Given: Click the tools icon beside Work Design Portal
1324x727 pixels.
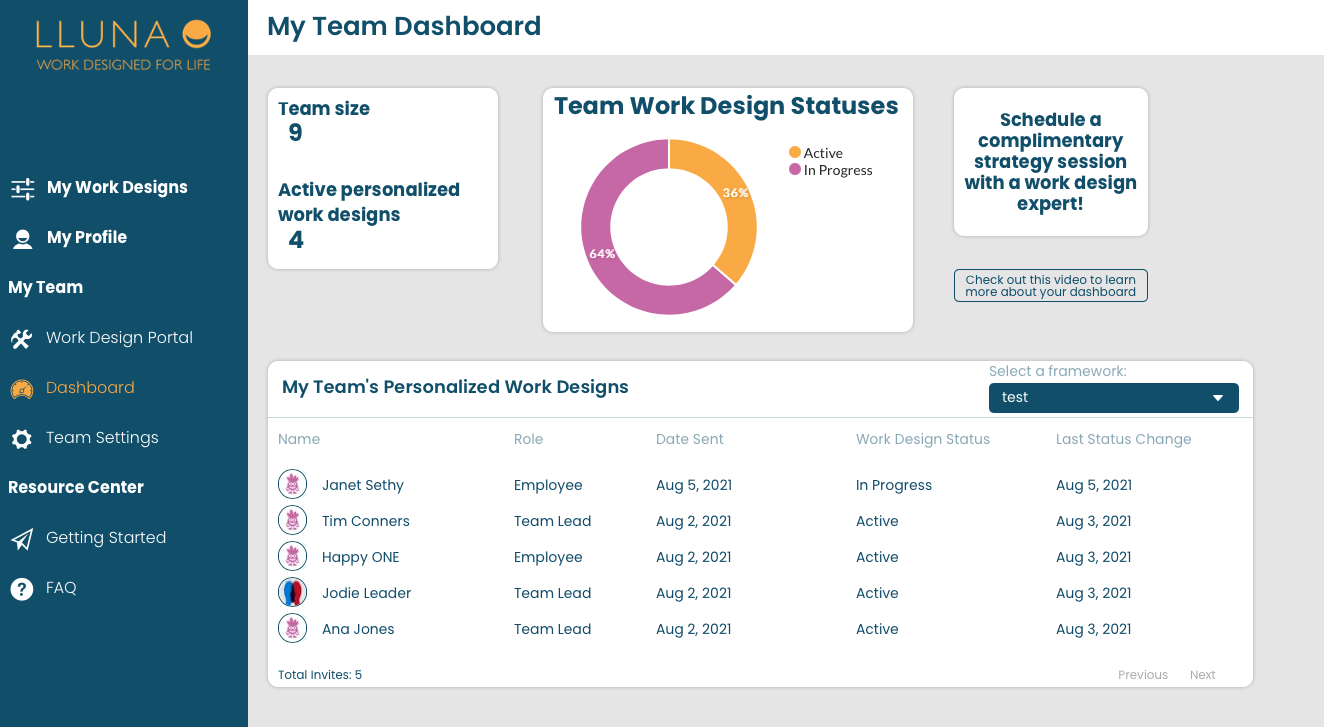Looking at the screenshot, I should [x=22, y=338].
